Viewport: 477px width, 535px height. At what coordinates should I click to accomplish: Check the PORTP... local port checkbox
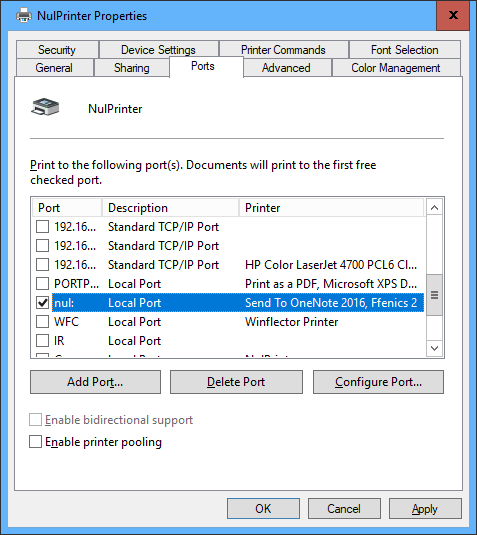(x=42, y=283)
